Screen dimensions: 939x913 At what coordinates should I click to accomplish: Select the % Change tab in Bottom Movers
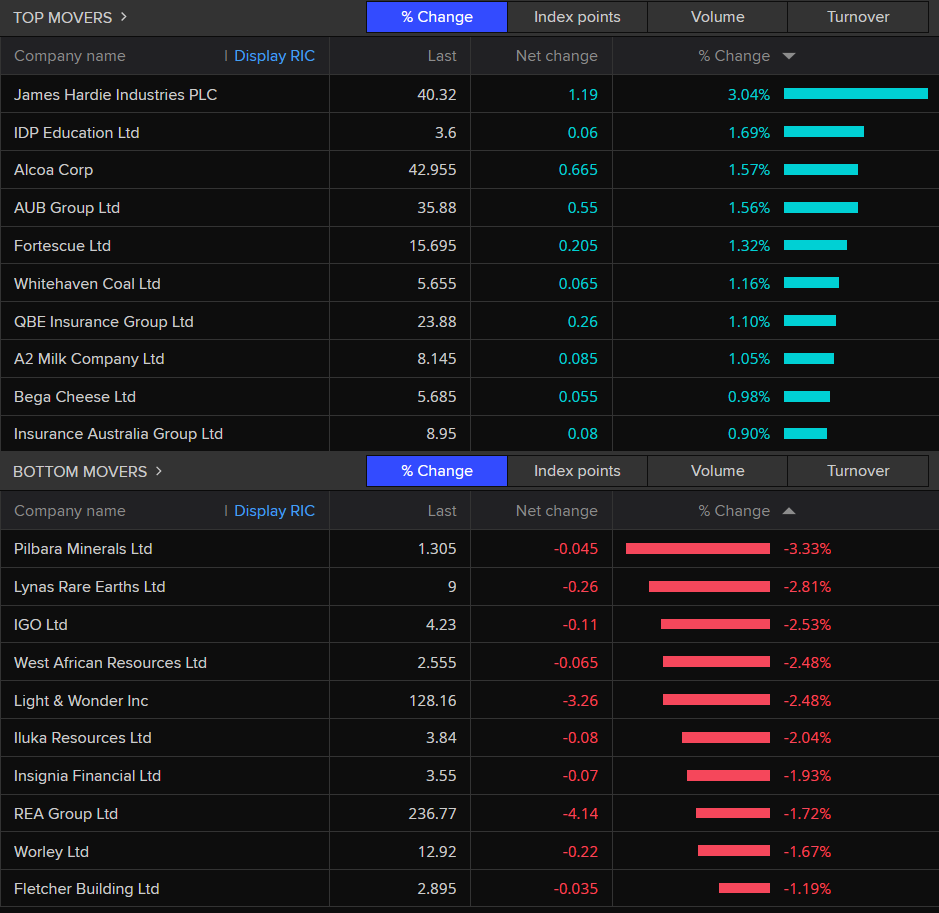(x=437, y=471)
